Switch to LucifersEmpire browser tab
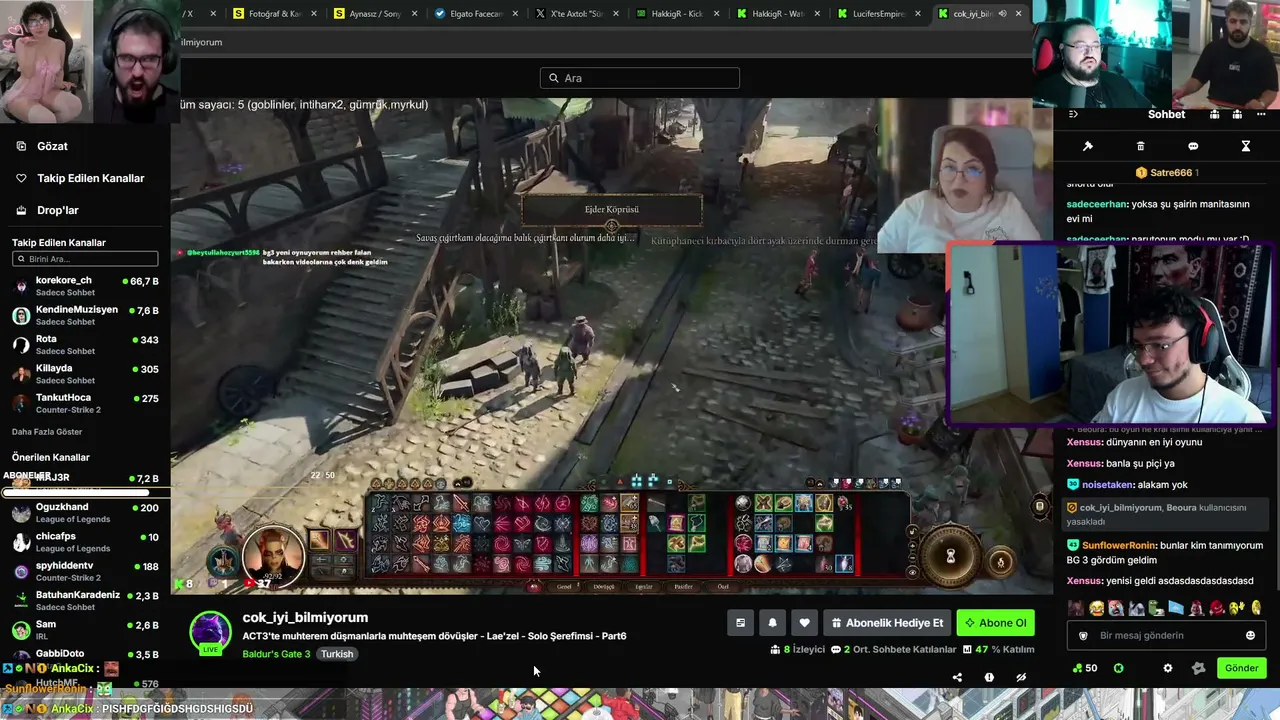Screen dimensions: 1280x720 879,14
